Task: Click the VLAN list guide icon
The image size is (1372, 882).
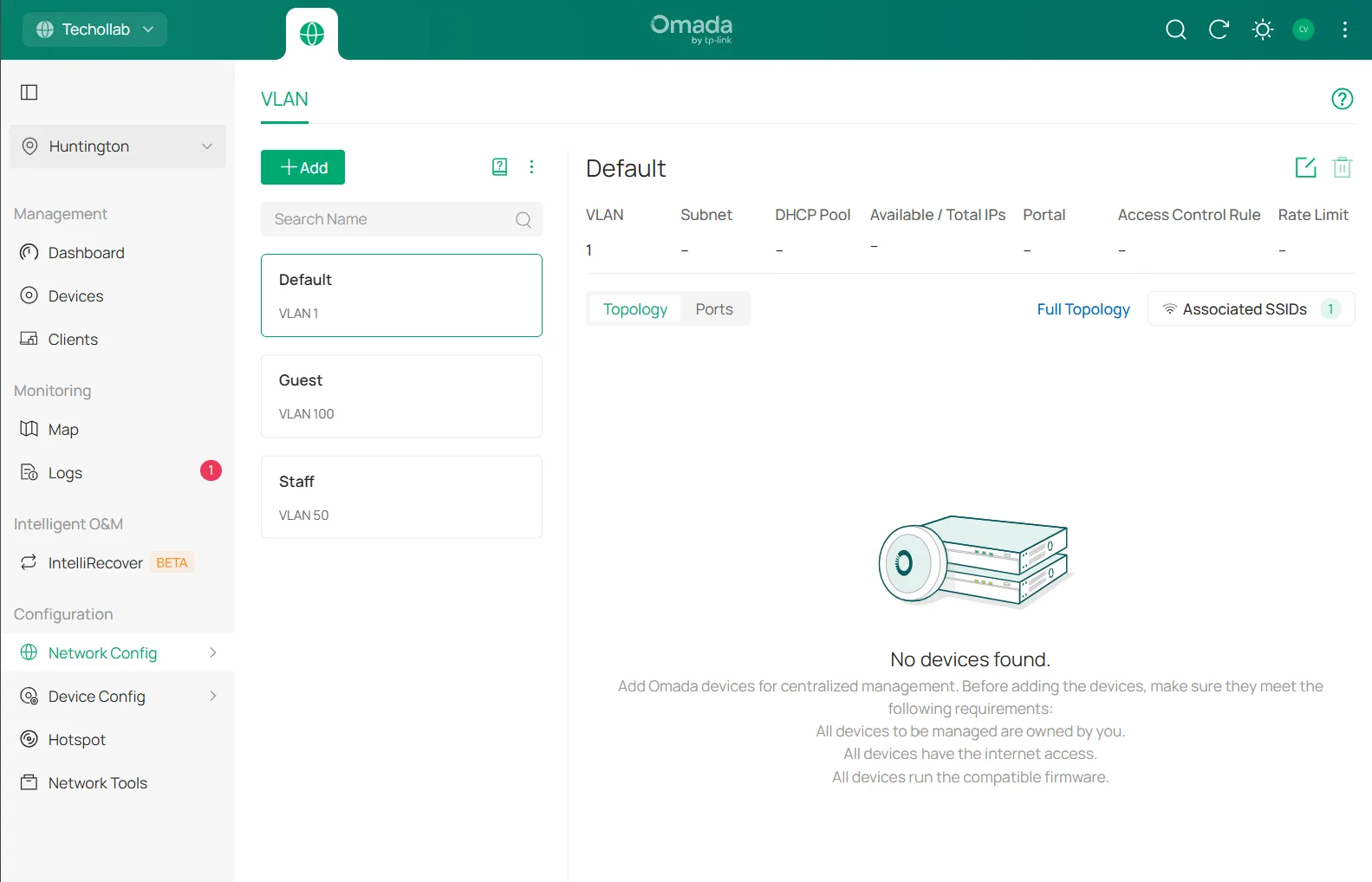Action: 499,167
